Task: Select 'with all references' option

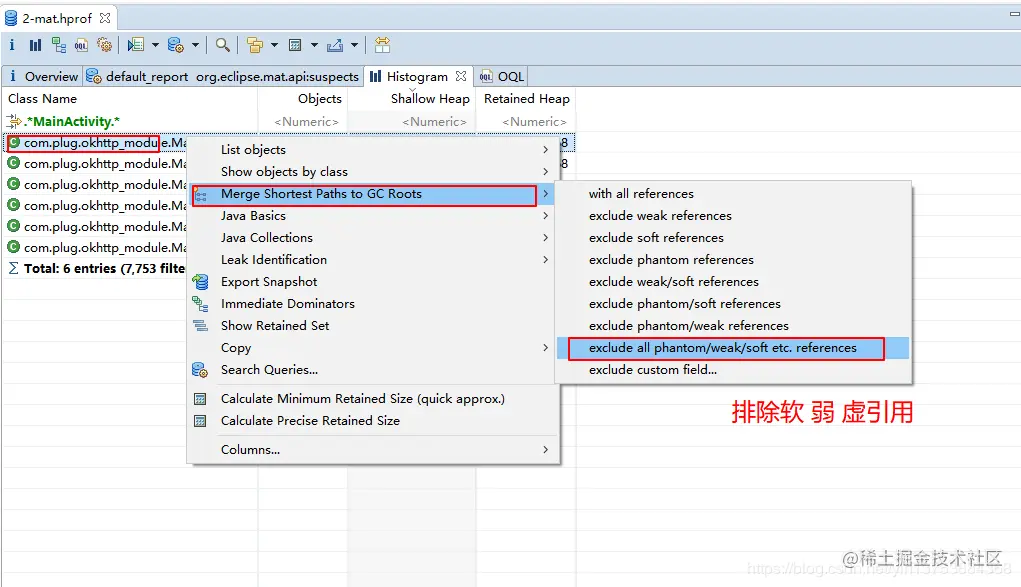Action: 733,194
